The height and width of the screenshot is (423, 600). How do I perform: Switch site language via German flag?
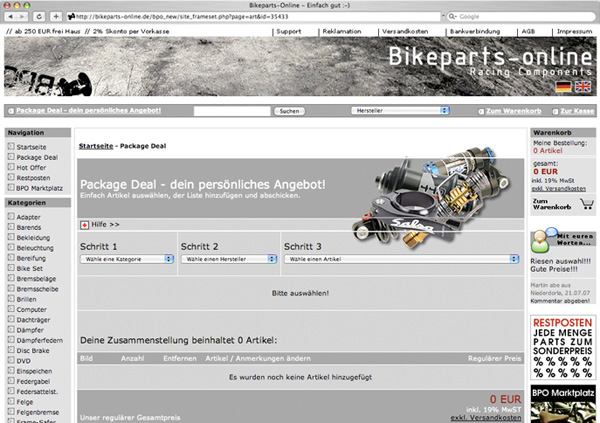563,87
